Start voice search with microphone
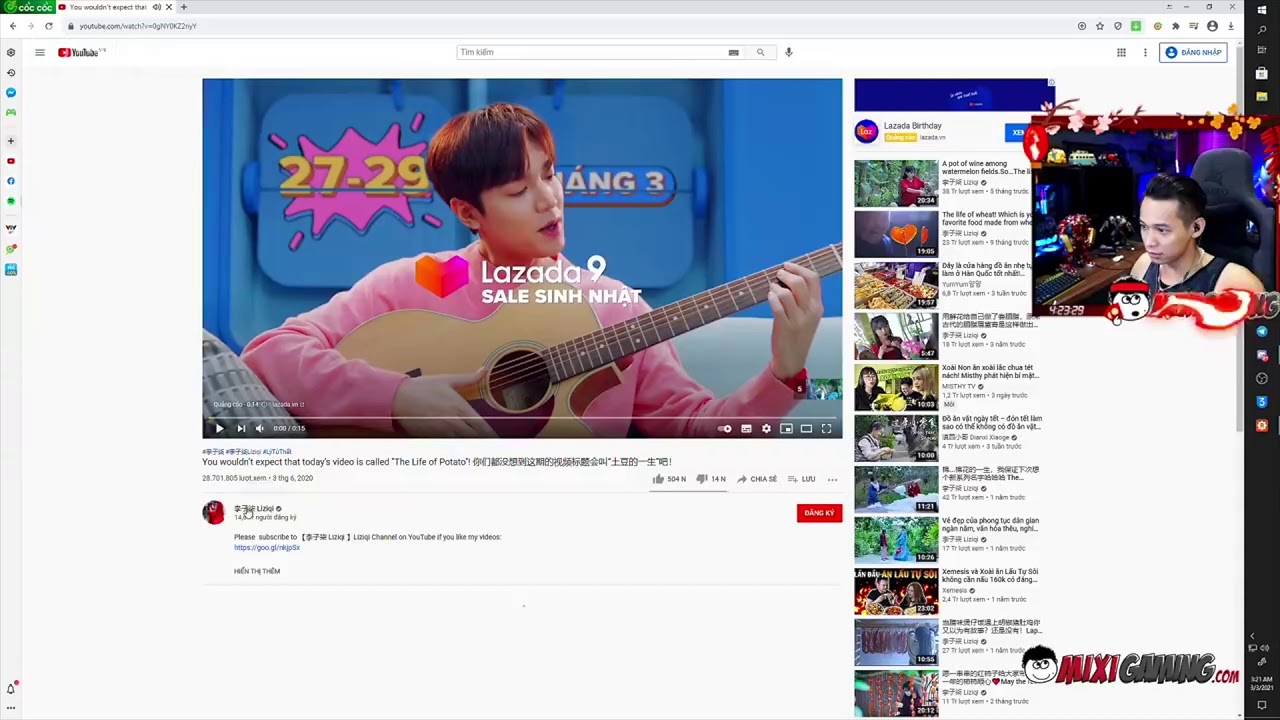This screenshot has height=720, width=1280. 788,52
